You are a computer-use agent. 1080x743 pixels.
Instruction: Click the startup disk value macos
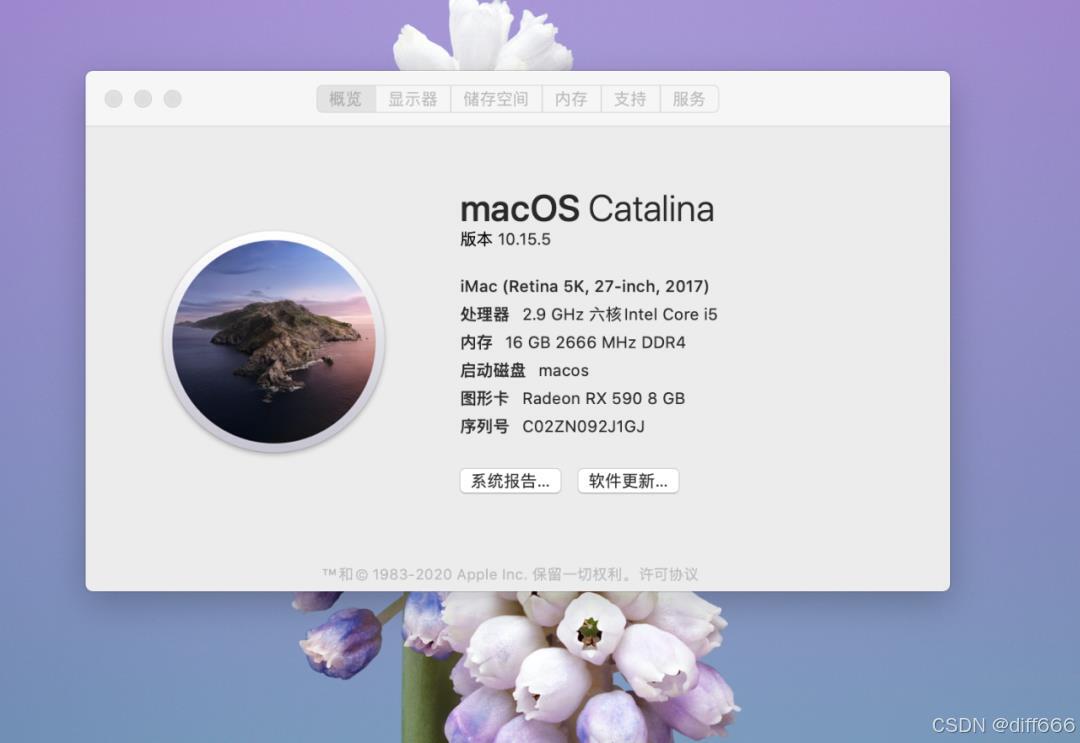pyautogui.click(x=563, y=370)
